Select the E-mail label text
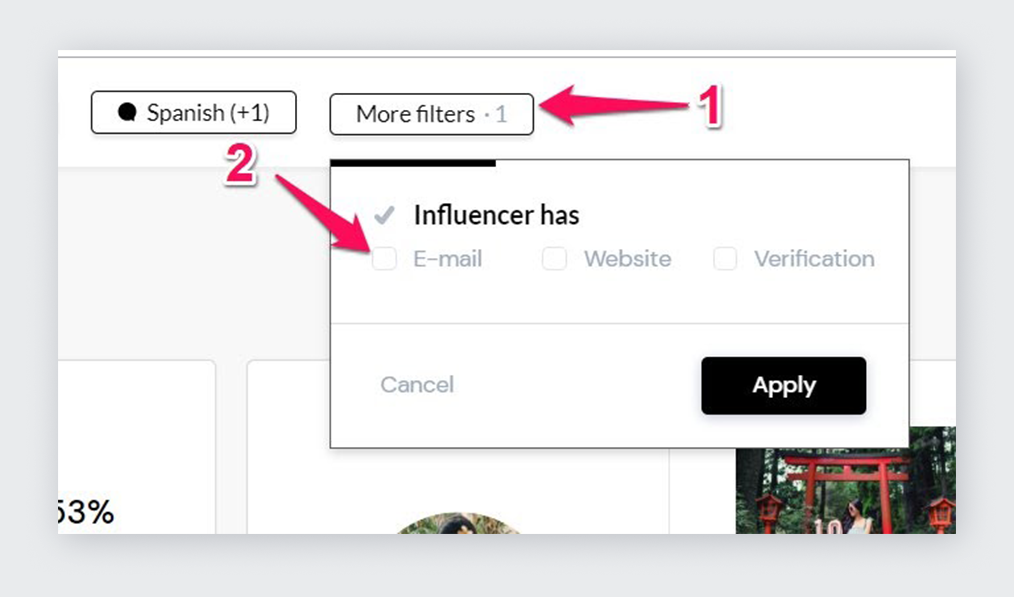 tap(448, 259)
